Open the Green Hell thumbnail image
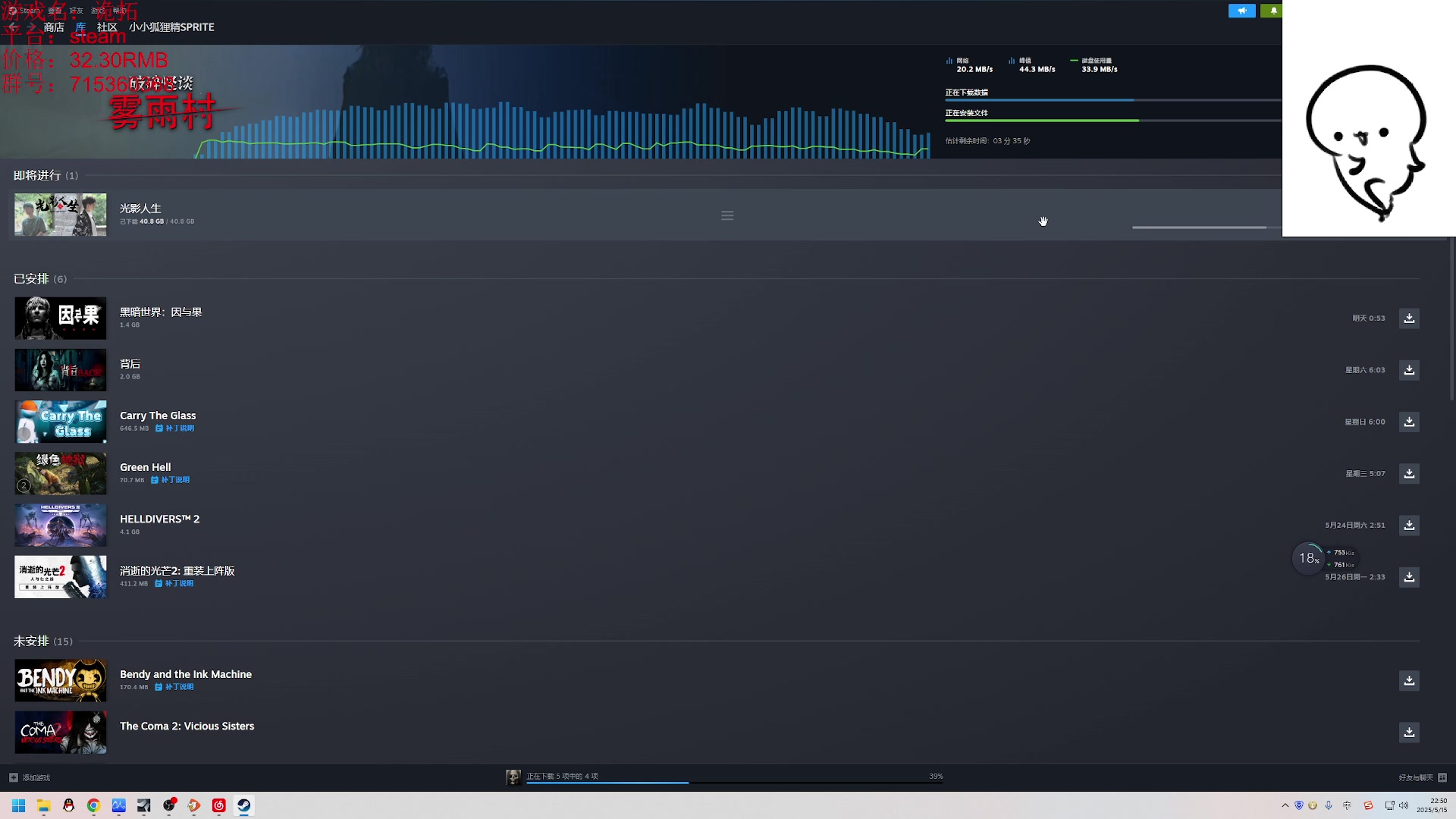1456x819 pixels. pyautogui.click(x=61, y=473)
